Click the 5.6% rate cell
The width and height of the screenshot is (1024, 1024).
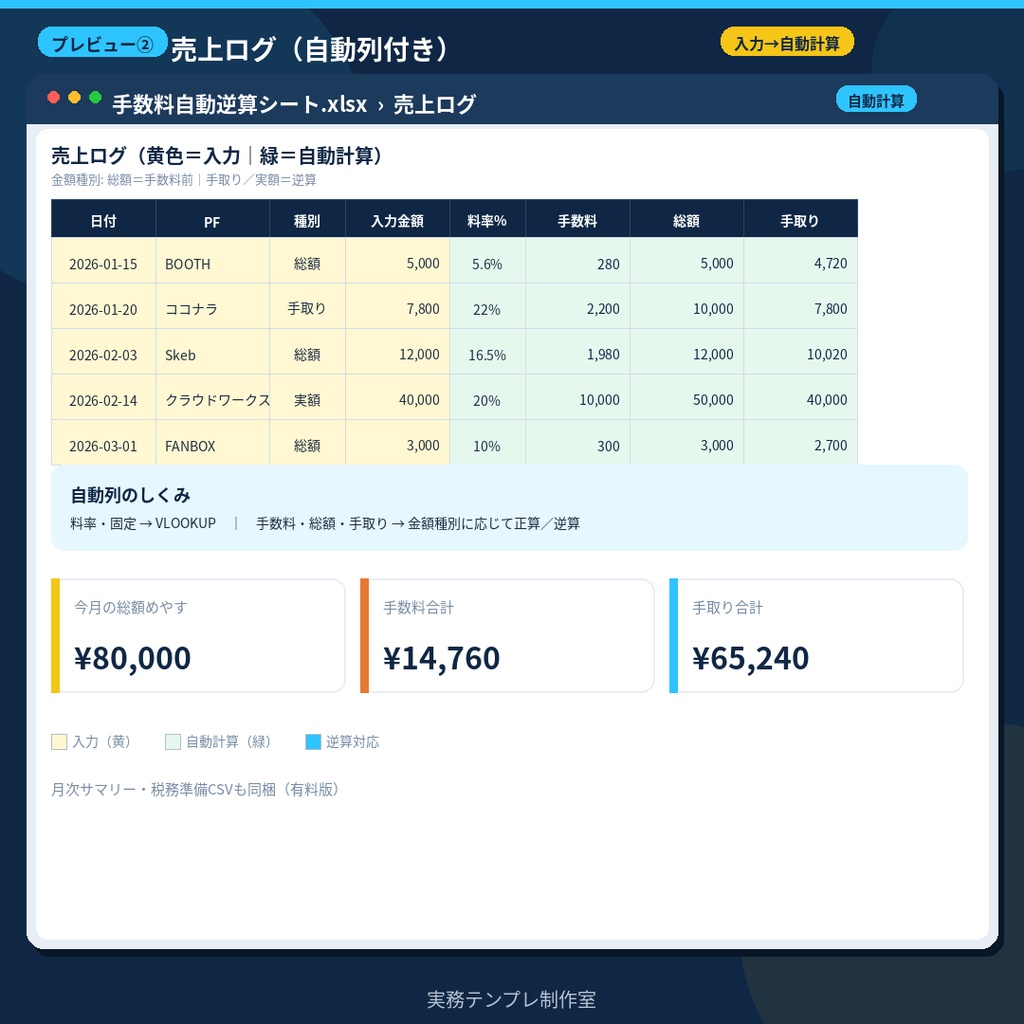pyautogui.click(x=487, y=261)
